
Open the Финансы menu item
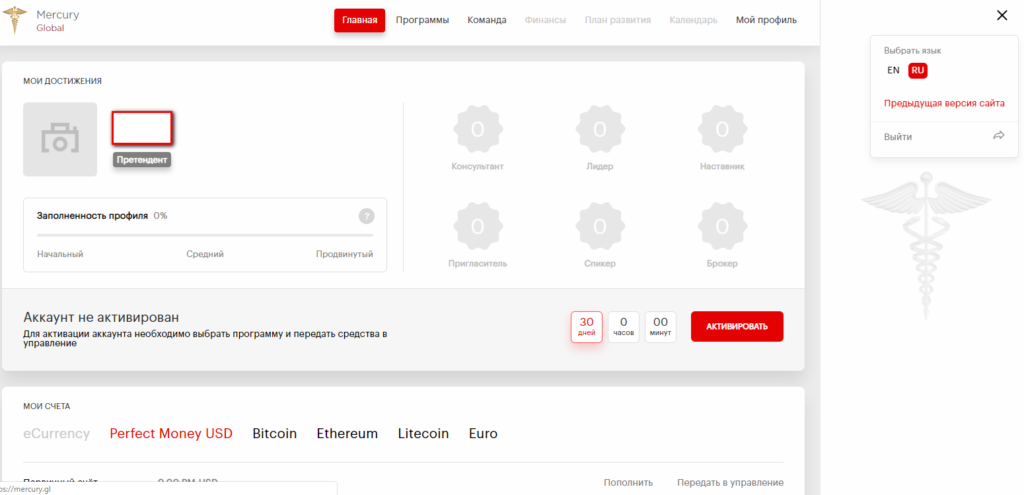545,20
